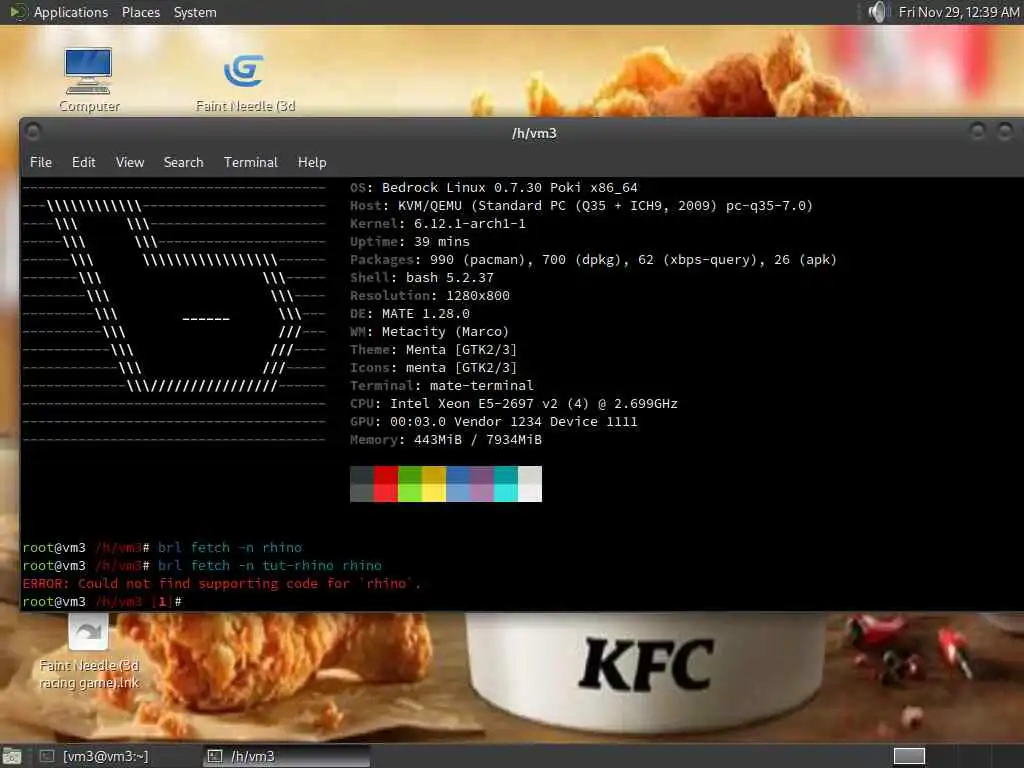Open the terminal Help menu
The width and height of the screenshot is (1024, 768).
tap(312, 162)
